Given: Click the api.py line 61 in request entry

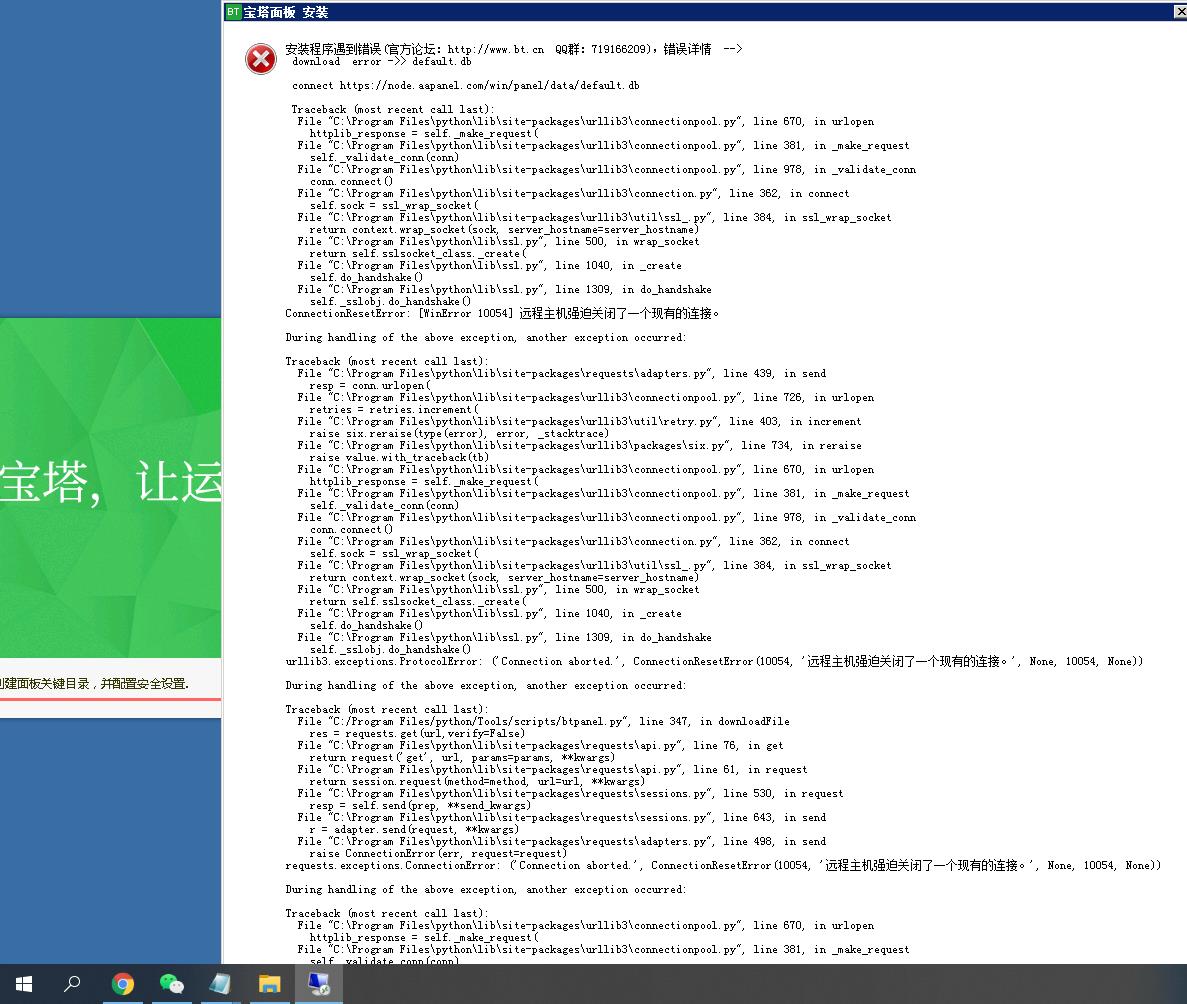Looking at the screenshot, I should pyautogui.click(x=553, y=770).
